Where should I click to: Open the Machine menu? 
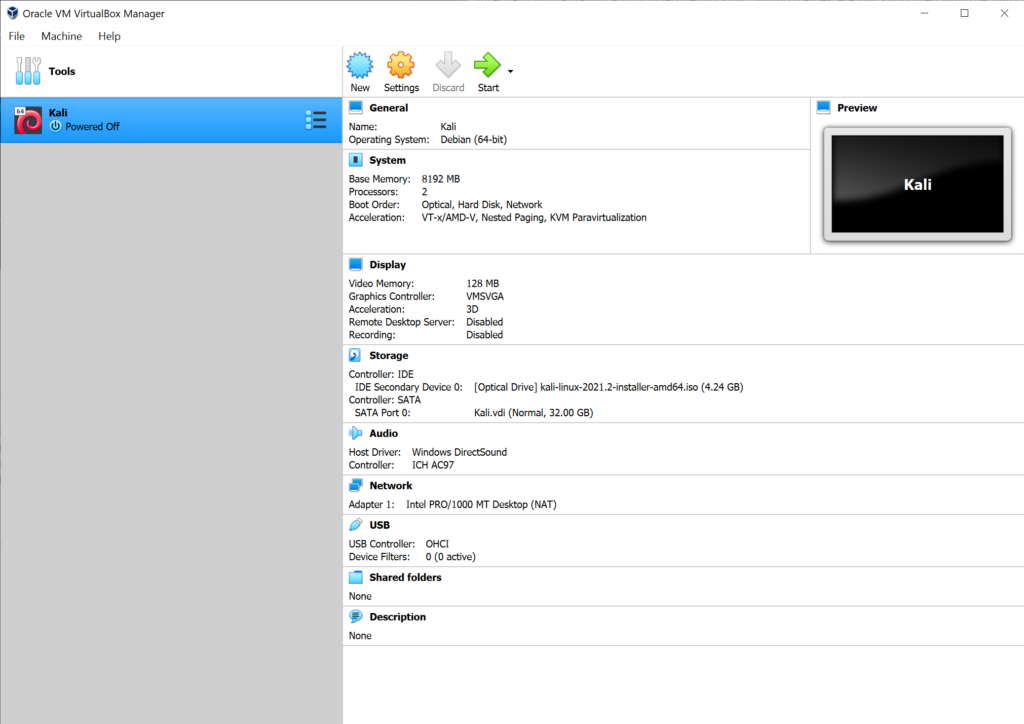[61, 36]
